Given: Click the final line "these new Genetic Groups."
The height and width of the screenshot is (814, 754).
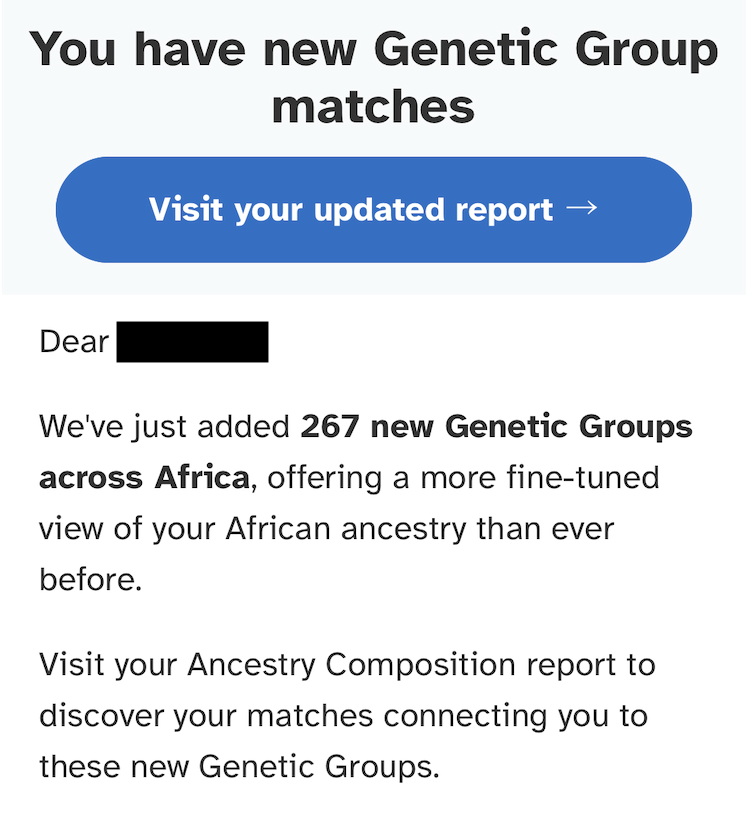Looking at the screenshot, I should point(239,766).
